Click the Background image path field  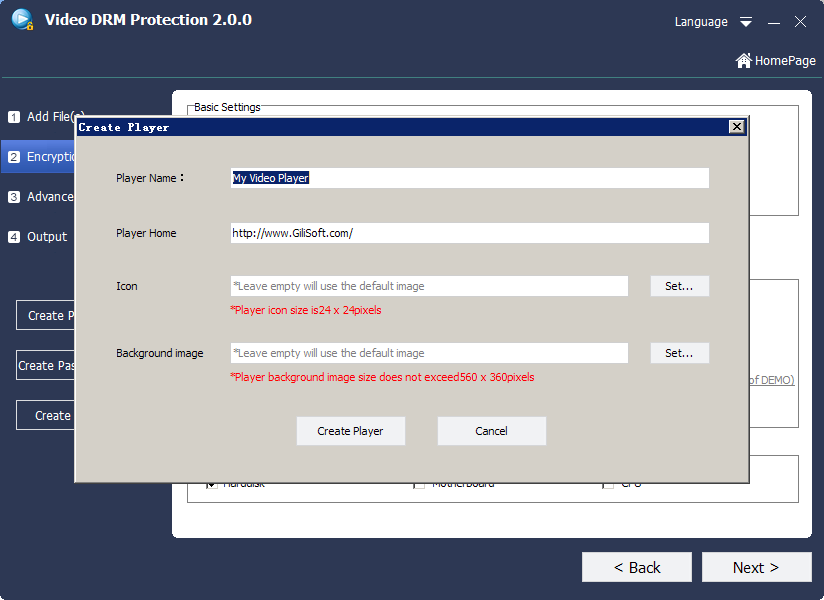coord(429,353)
